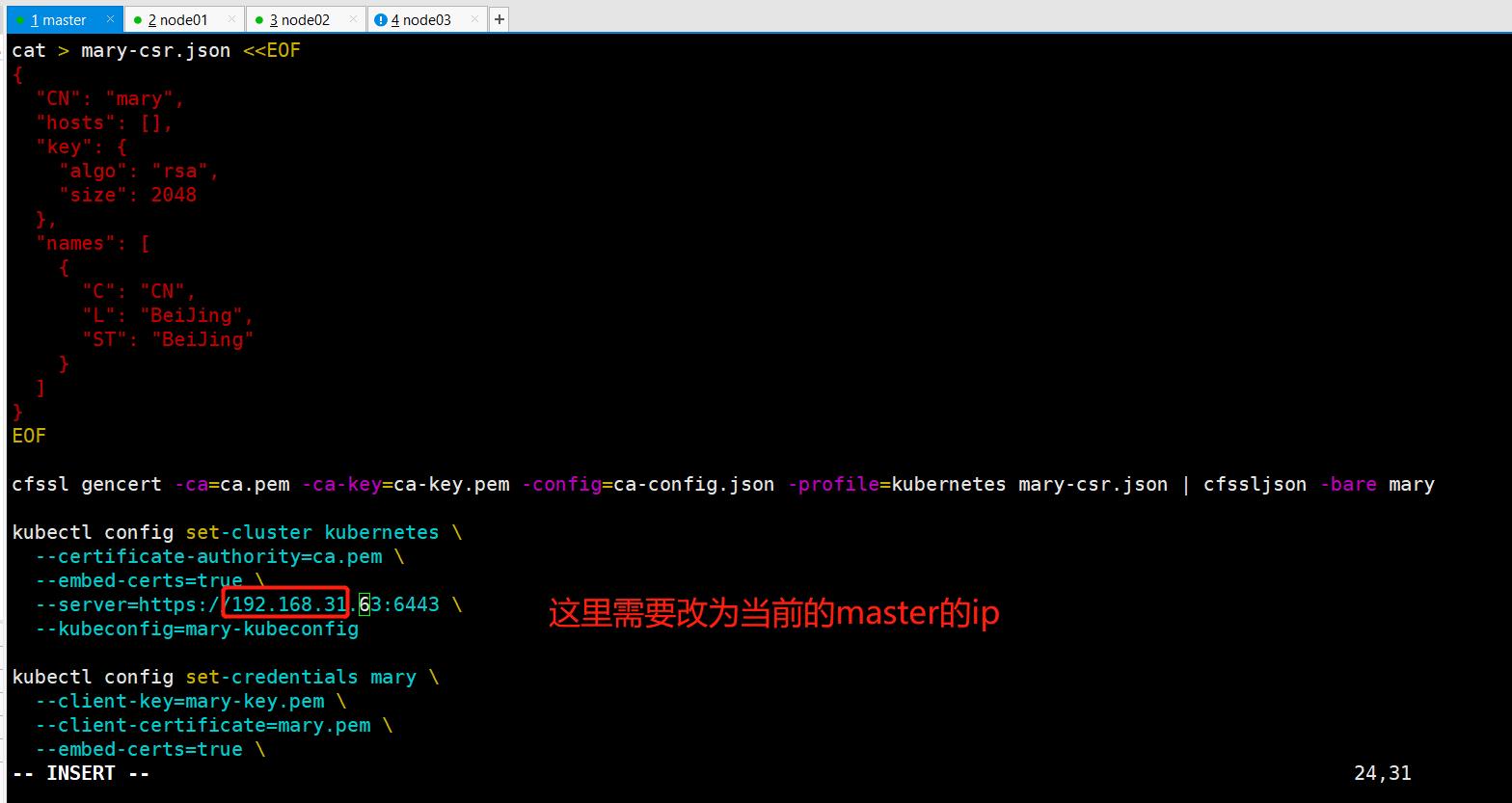The image size is (1512, 803).
Task: Click the -config=ca-config.json argument
Action: click(648, 484)
